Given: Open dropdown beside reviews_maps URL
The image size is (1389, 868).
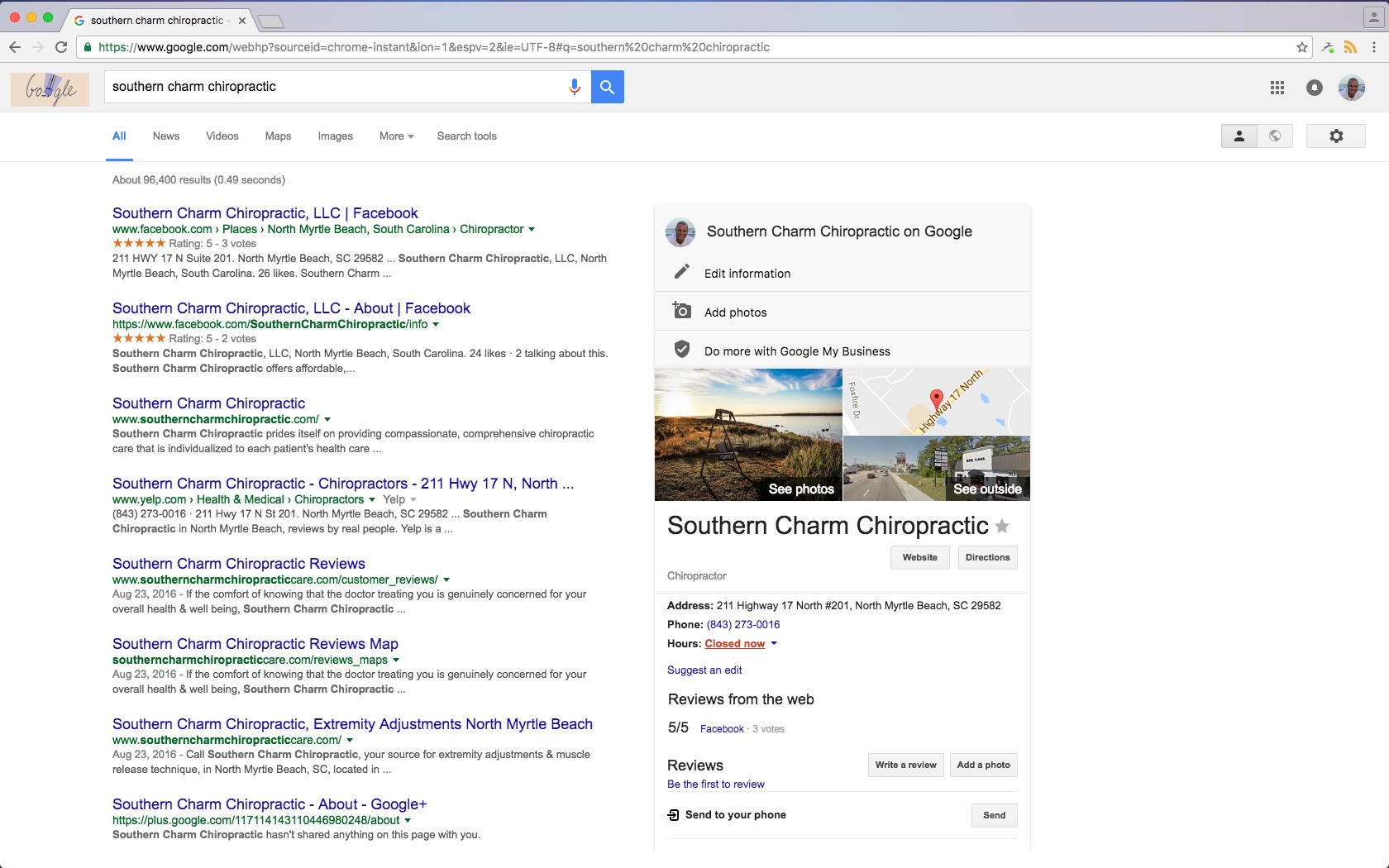Looking at the screenshot, I should tap(396, 661).
